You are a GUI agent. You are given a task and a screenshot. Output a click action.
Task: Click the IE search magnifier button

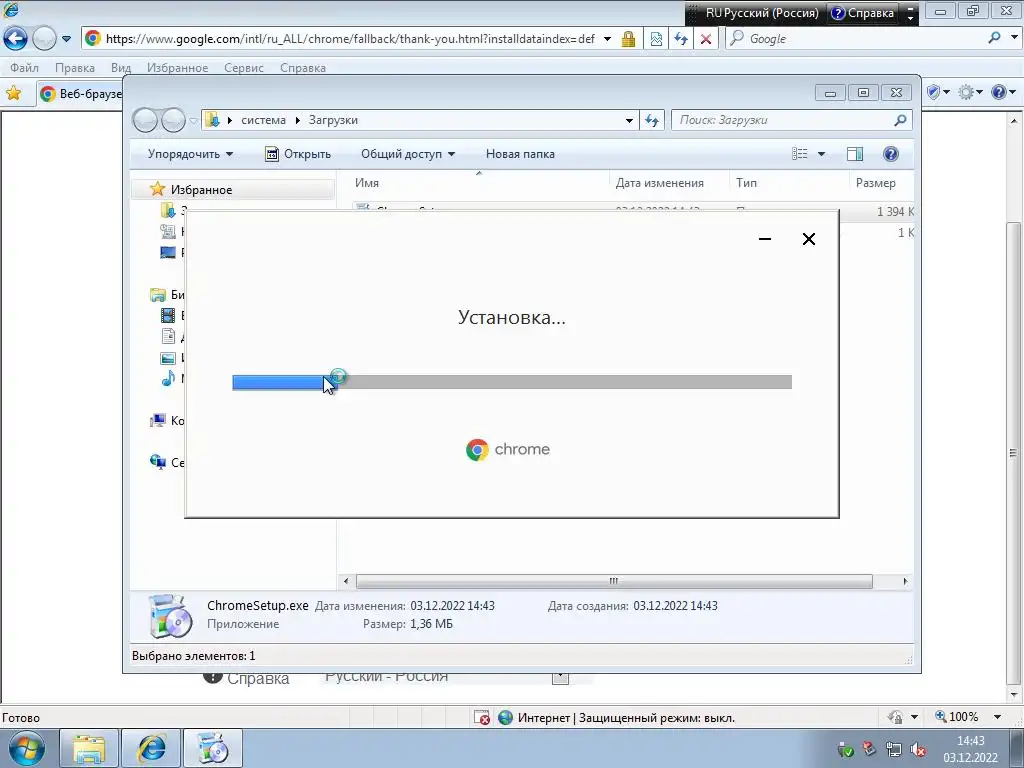(994, 39)
